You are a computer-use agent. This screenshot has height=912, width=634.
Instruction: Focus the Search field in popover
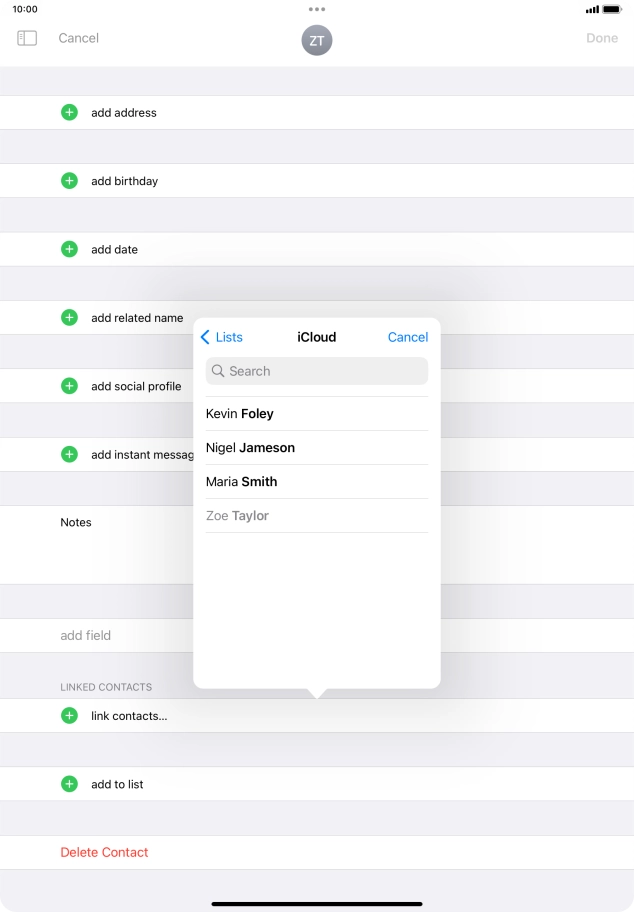tap(316, 371)
